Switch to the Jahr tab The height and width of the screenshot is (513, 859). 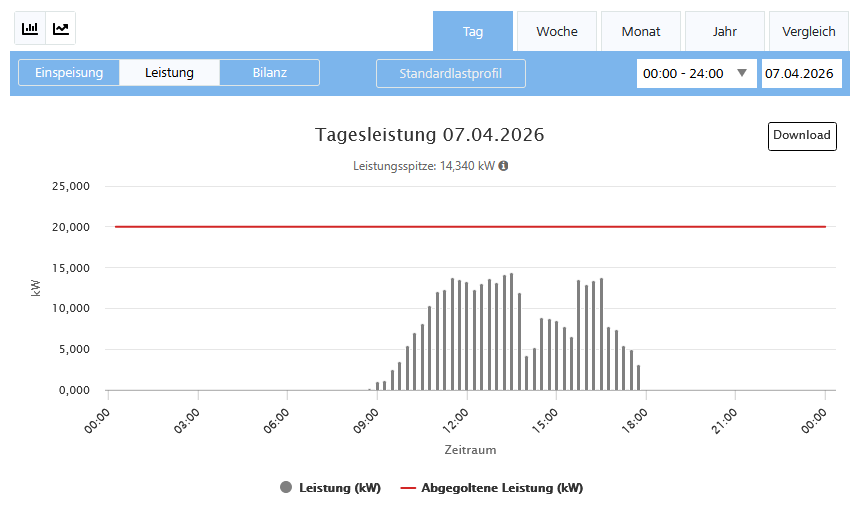tap(725, 31)
